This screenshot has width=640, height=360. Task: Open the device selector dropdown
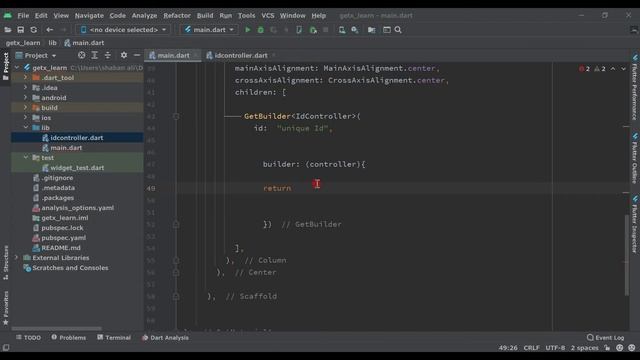pos(123,30)
